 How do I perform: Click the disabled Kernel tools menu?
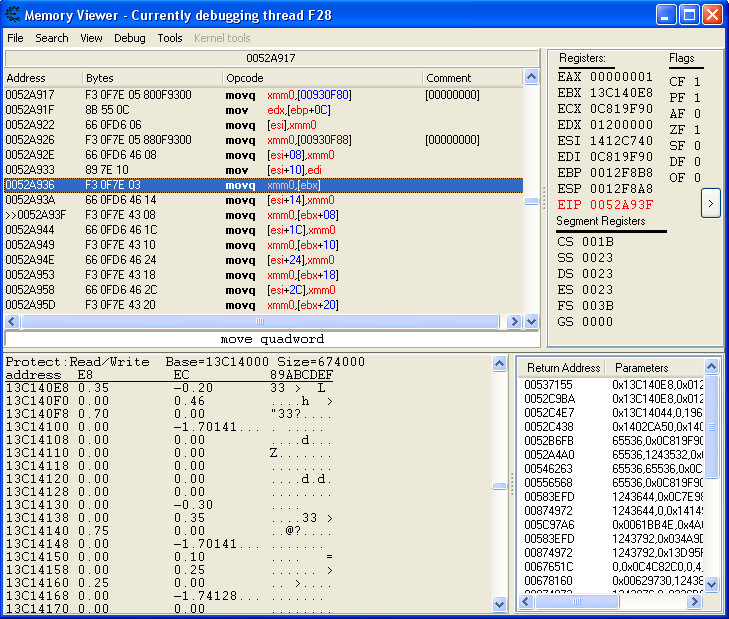click(x=222, y=38)
